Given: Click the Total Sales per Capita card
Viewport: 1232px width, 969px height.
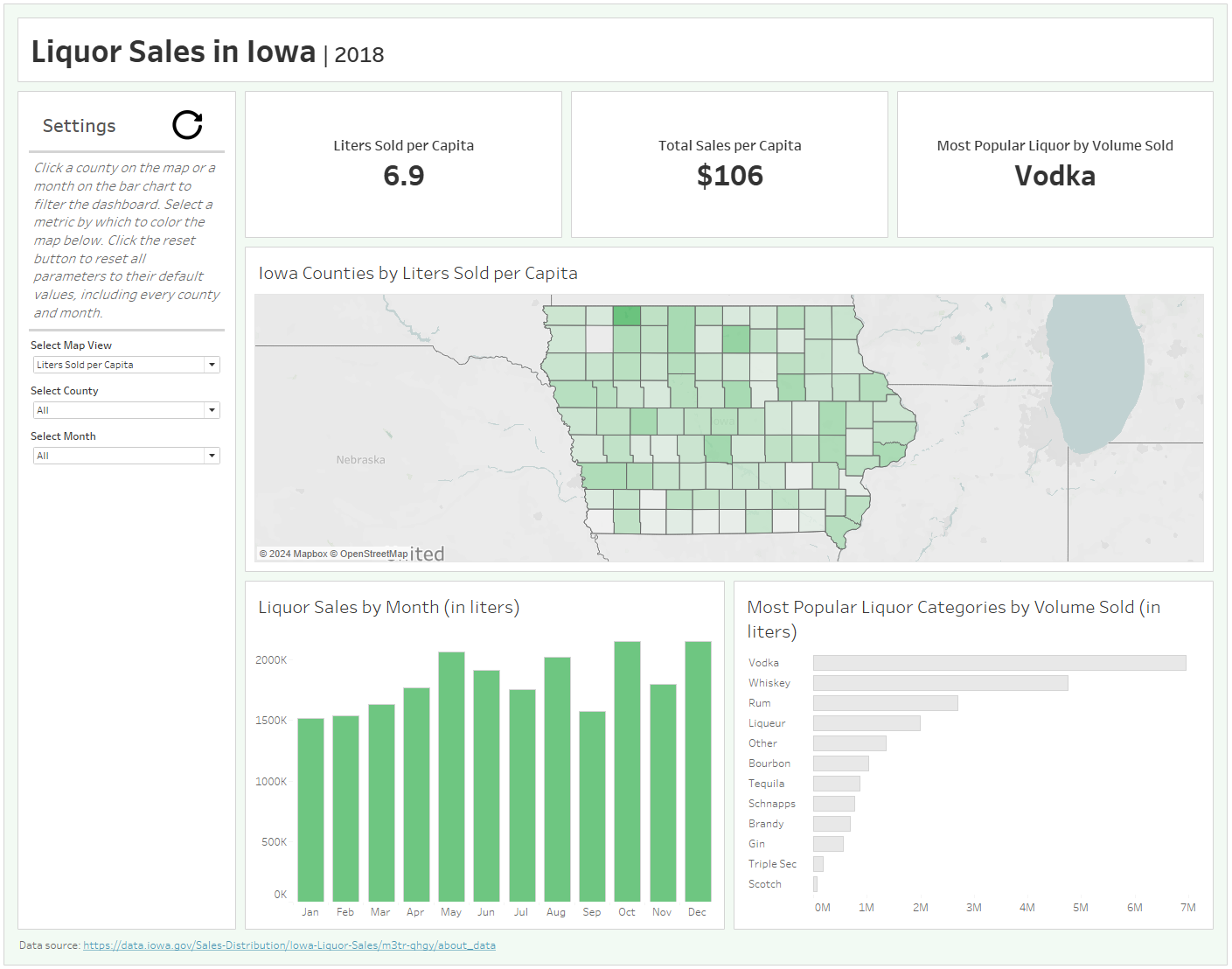Looking at the screenshot, I should (729, 164).
